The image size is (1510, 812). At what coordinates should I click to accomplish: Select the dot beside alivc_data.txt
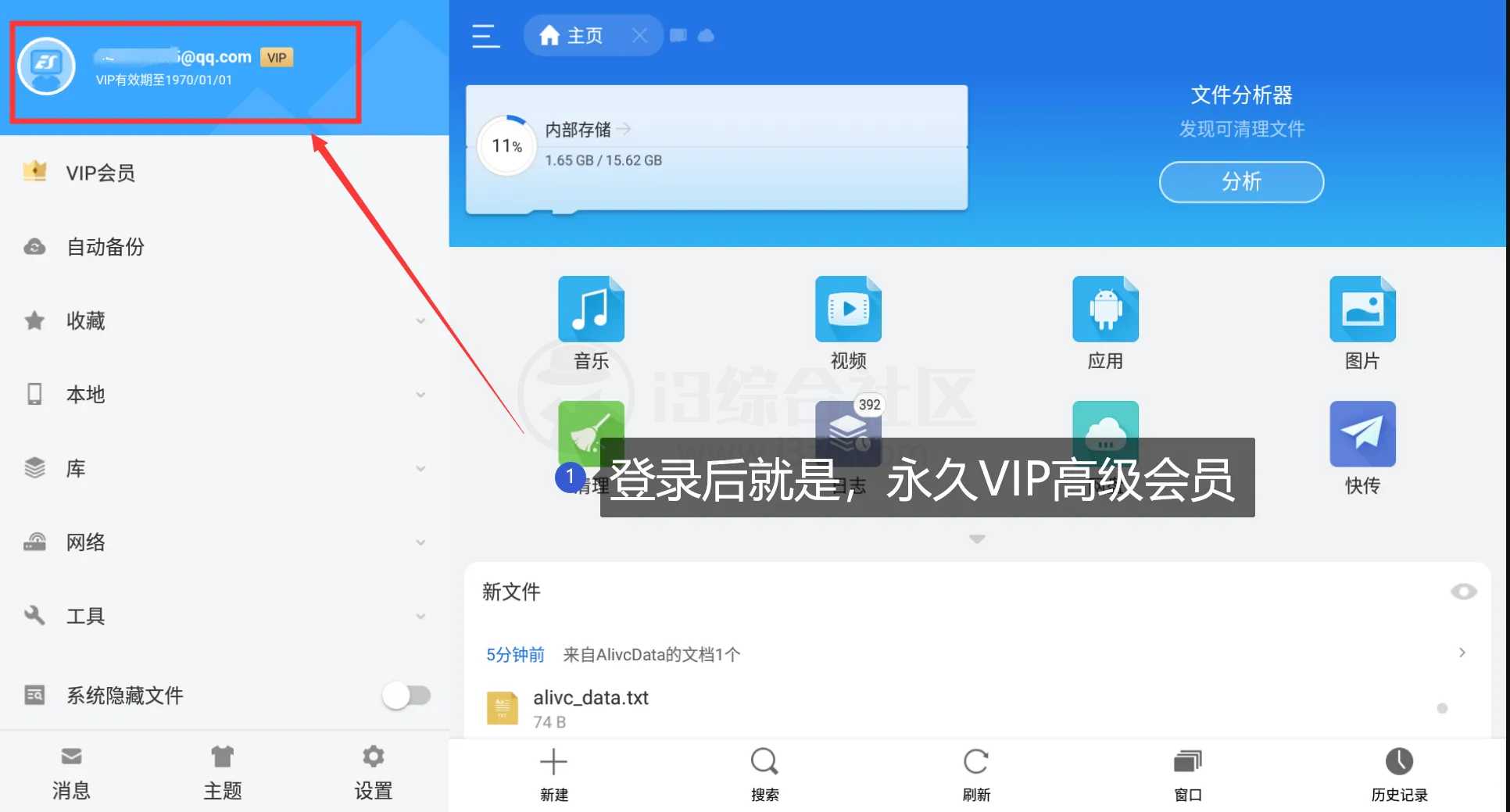(x=1442, y=708)
